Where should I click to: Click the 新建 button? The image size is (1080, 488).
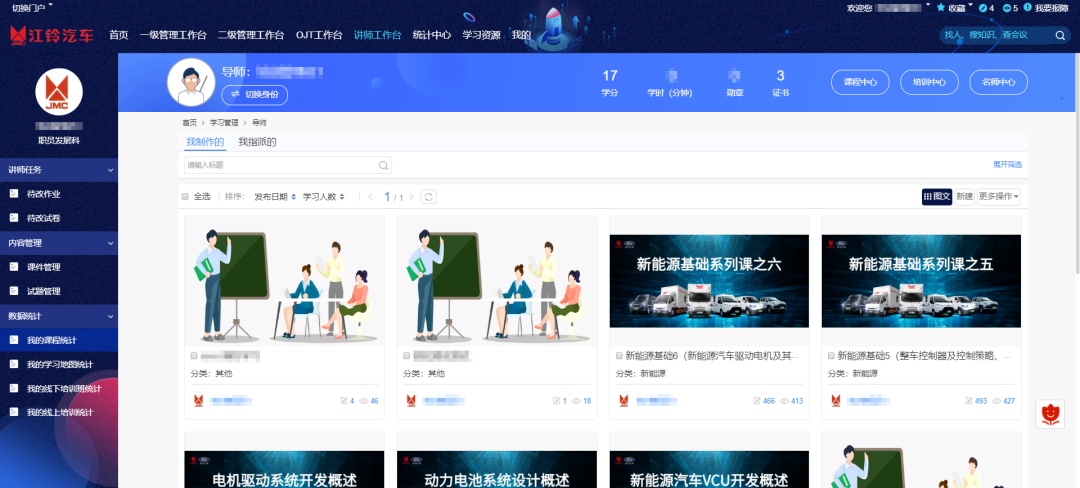click(964, 197)
